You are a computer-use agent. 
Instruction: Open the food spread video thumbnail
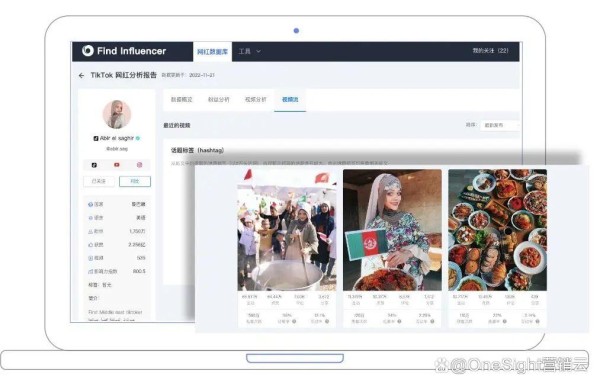(x=497, y=230)
